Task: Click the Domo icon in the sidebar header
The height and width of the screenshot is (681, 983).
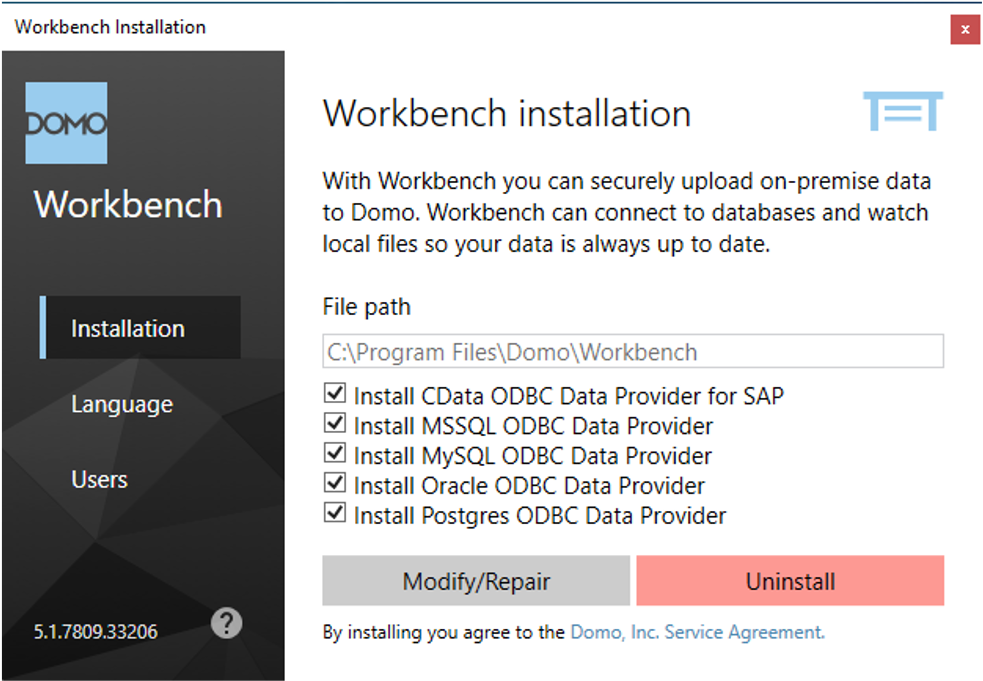Action: [66, 122]
